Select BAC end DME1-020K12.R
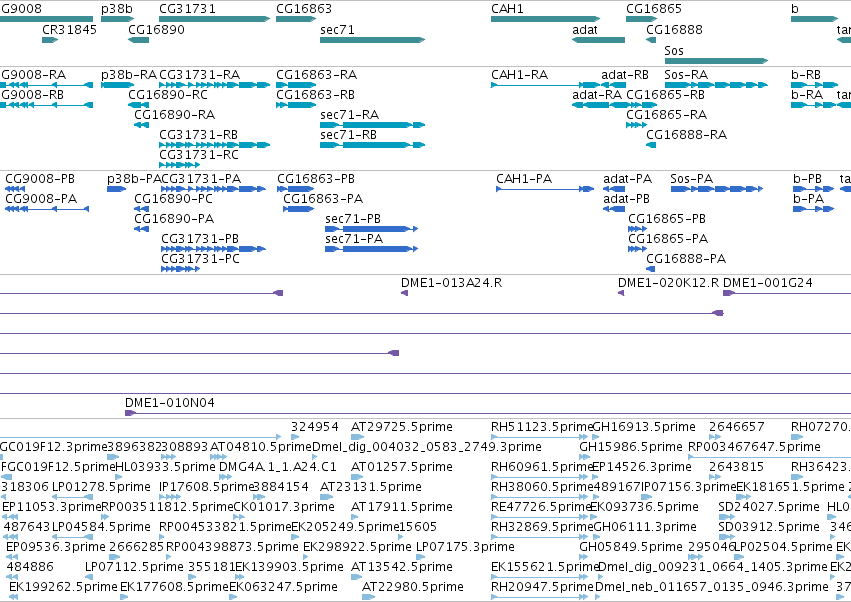851x602 pixels. [669, 282]
